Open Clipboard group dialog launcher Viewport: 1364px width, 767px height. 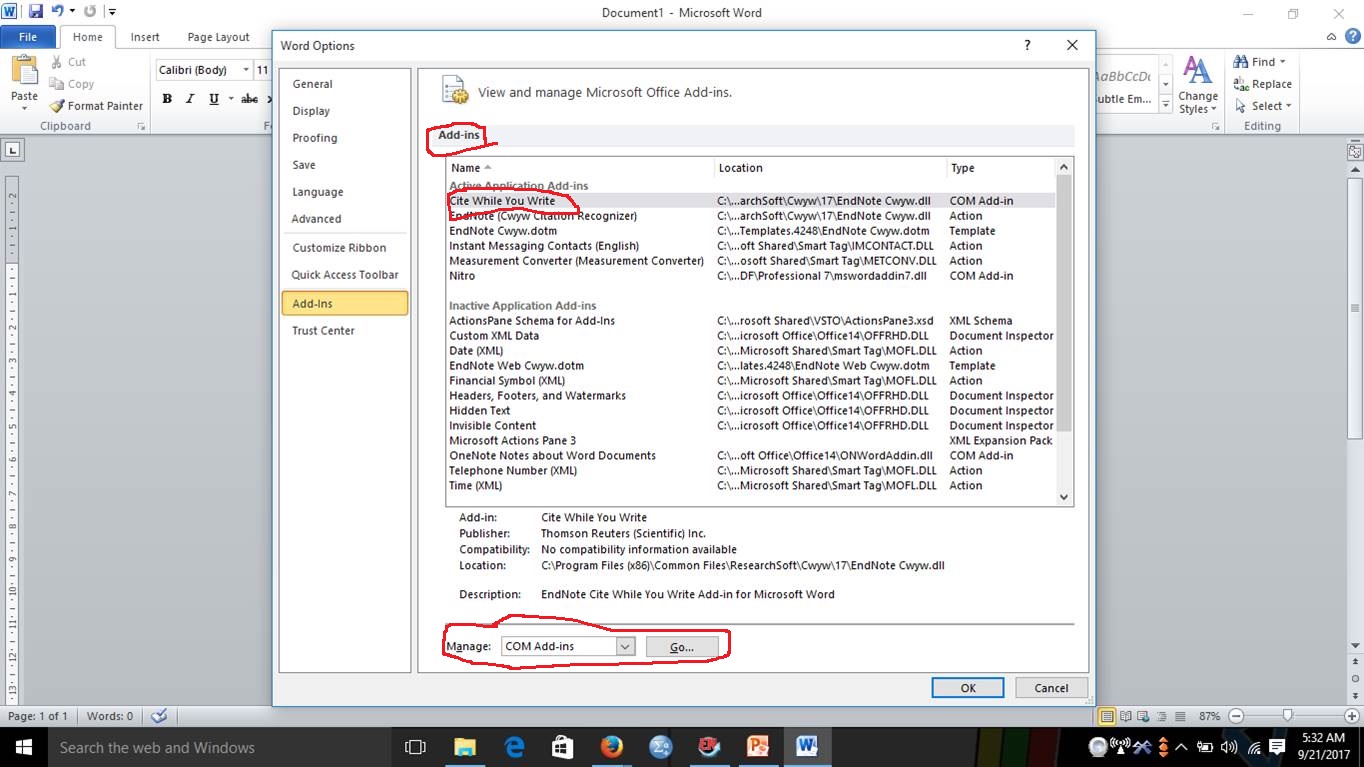tap(141, 127)
